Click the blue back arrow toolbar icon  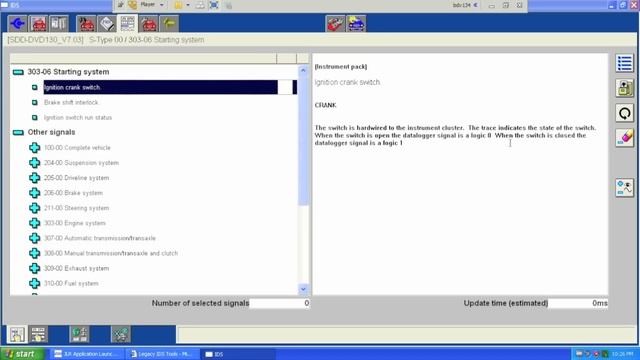[17, 23]
